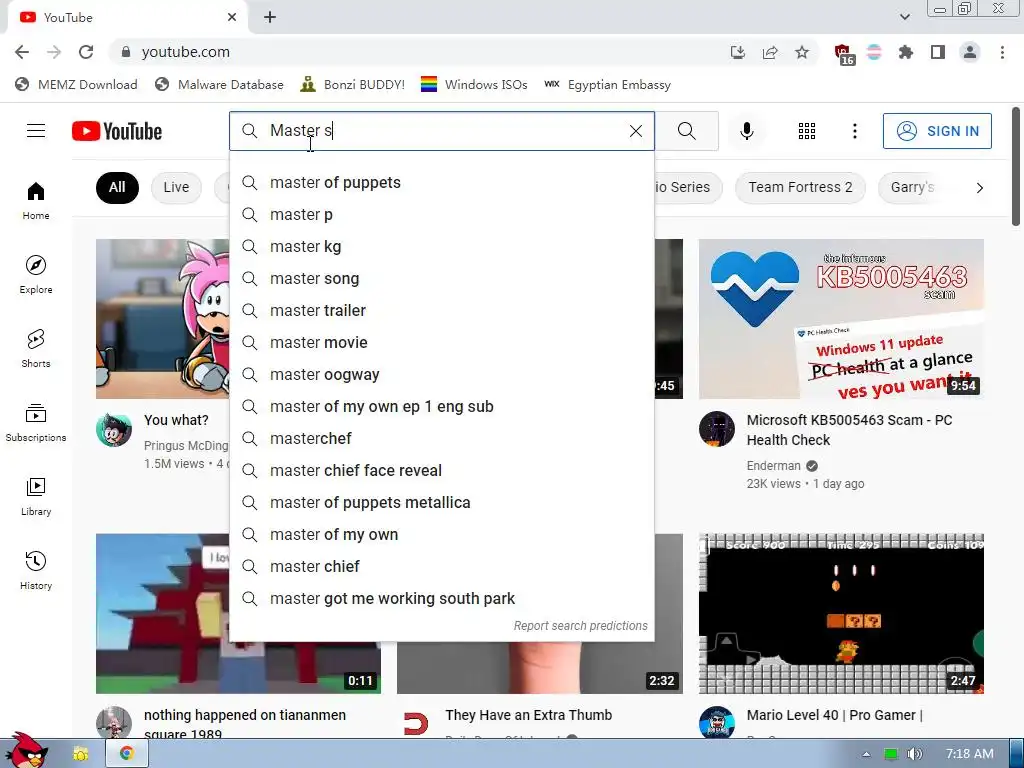The height and width of the screenshot is (768, 1024).
Task: Open the Extensions puzzle icon
Action: [906, 52]
